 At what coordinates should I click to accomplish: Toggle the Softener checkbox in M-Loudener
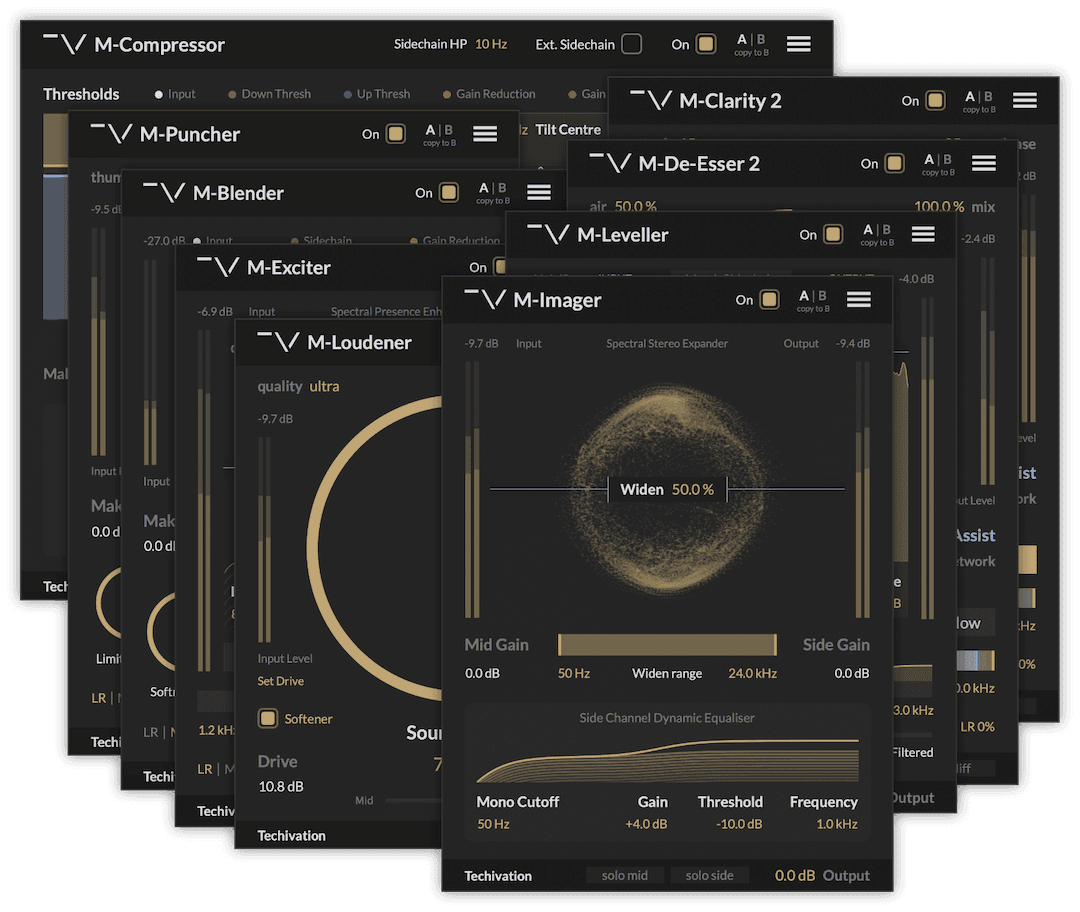point(267,718)
